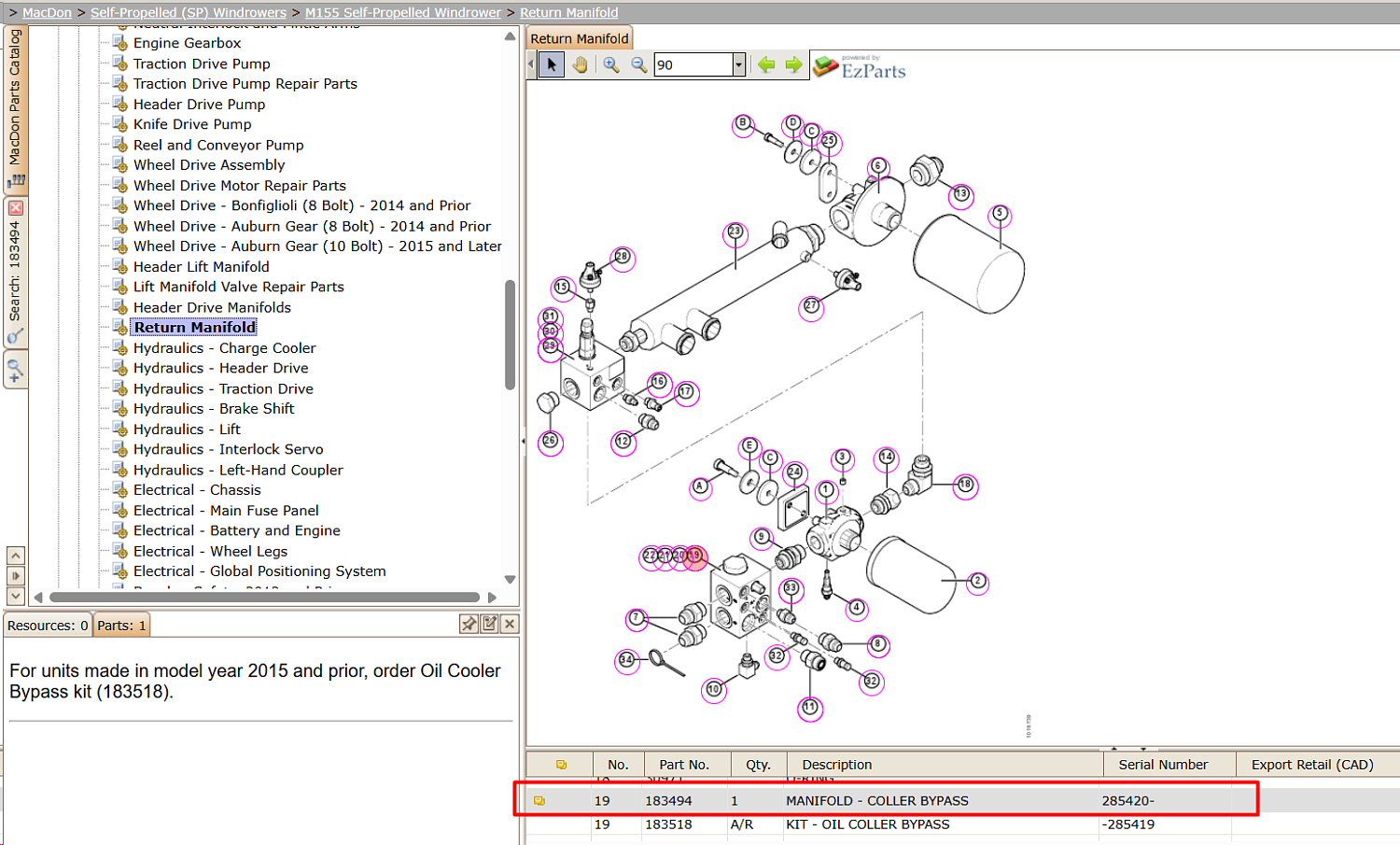Select the pointer arrow tool
Screen dimensions: 1400x845
tap(552, 64)
